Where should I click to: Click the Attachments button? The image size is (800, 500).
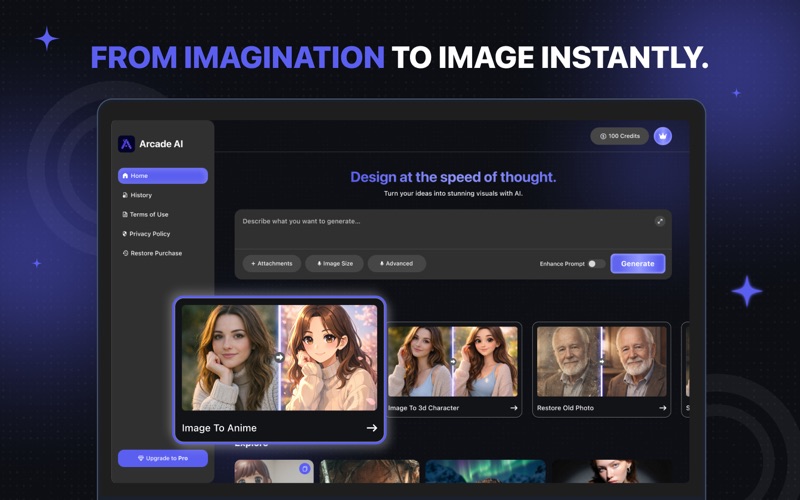[x=271, y=264]
